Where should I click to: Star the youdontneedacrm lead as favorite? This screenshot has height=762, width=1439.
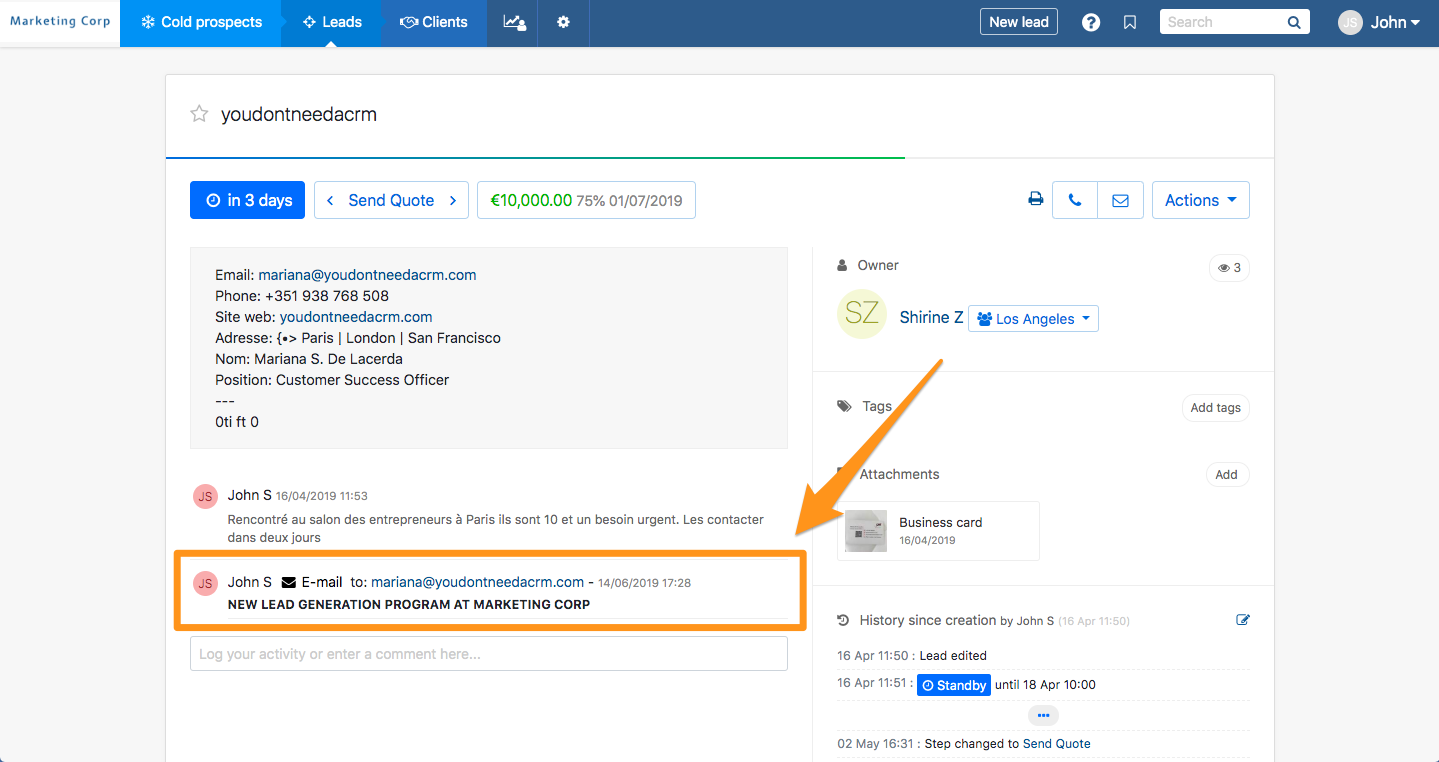[x=199, y=114]
